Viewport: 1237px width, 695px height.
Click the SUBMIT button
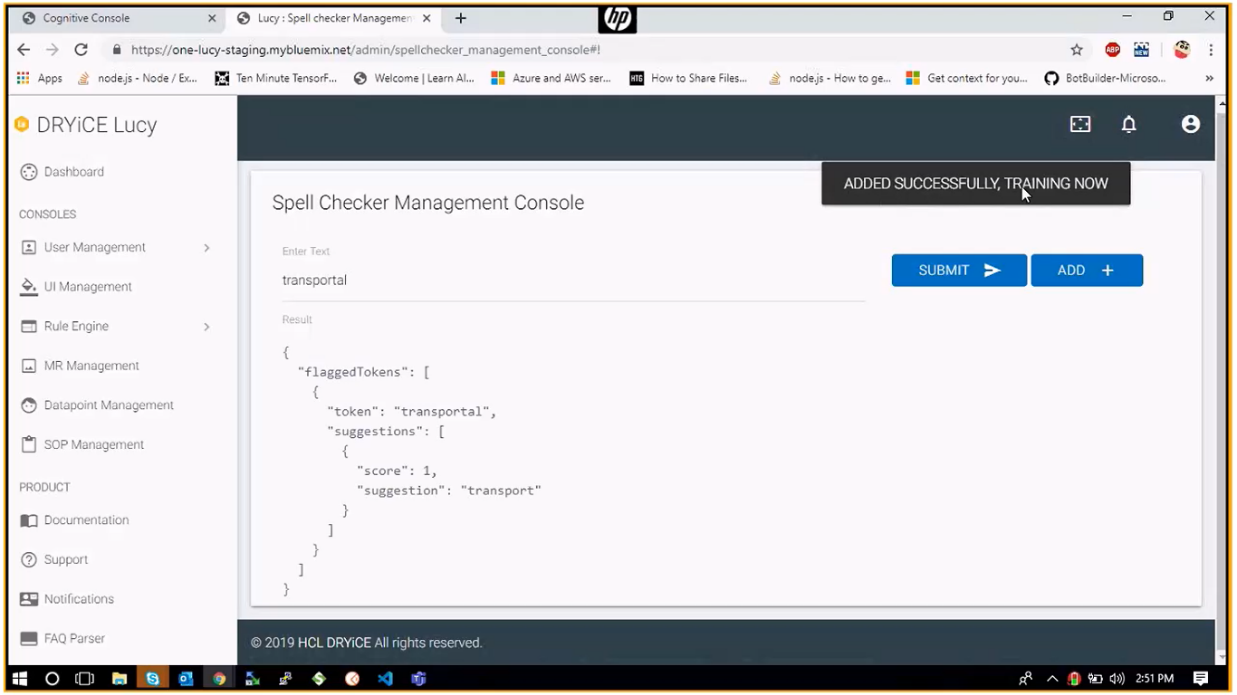[959, 270]
